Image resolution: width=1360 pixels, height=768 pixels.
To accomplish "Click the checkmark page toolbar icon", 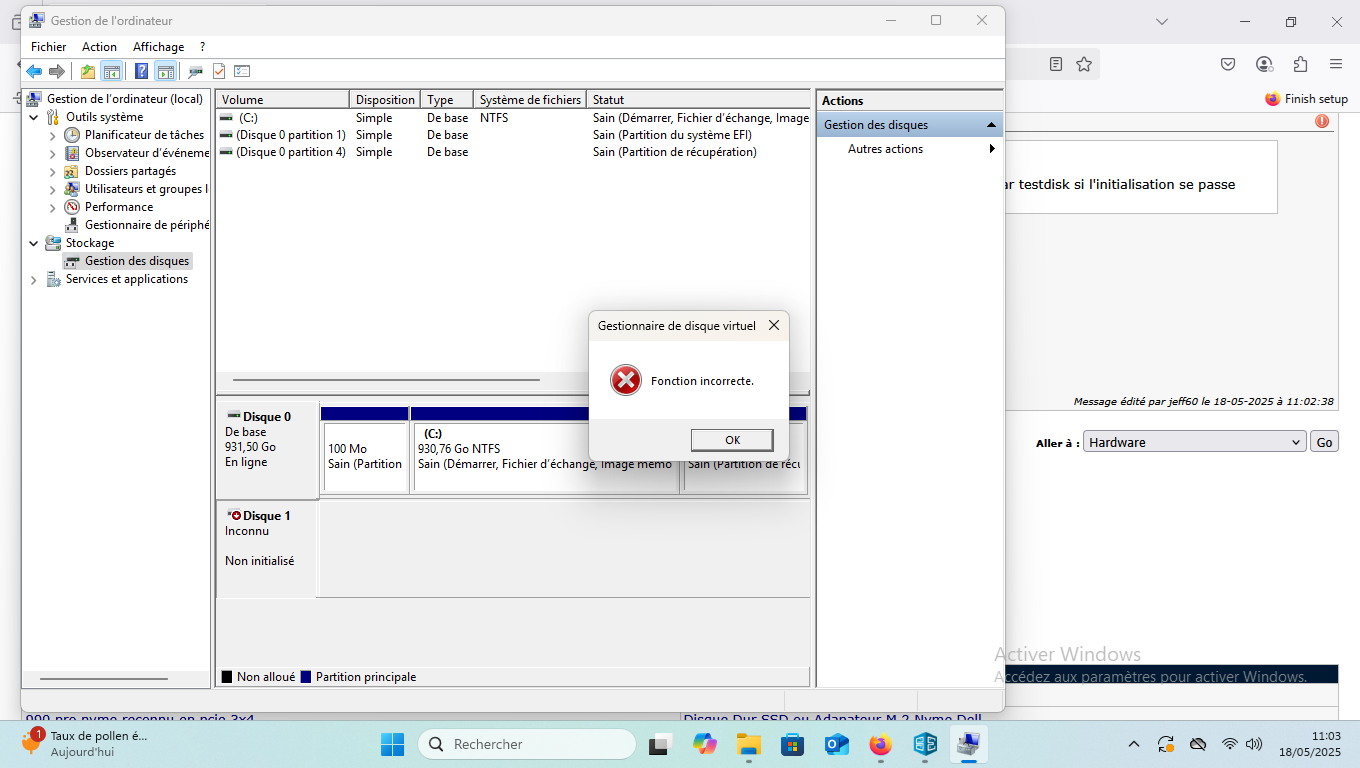I will [x=219, y=71].
